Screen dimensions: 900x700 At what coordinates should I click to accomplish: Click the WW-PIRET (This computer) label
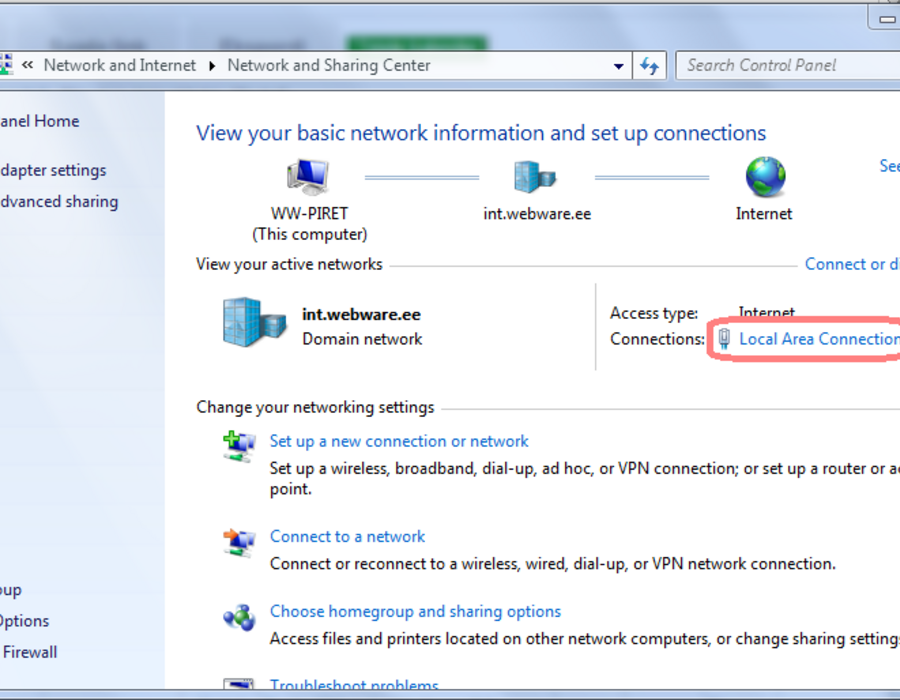tap(309, 224)
